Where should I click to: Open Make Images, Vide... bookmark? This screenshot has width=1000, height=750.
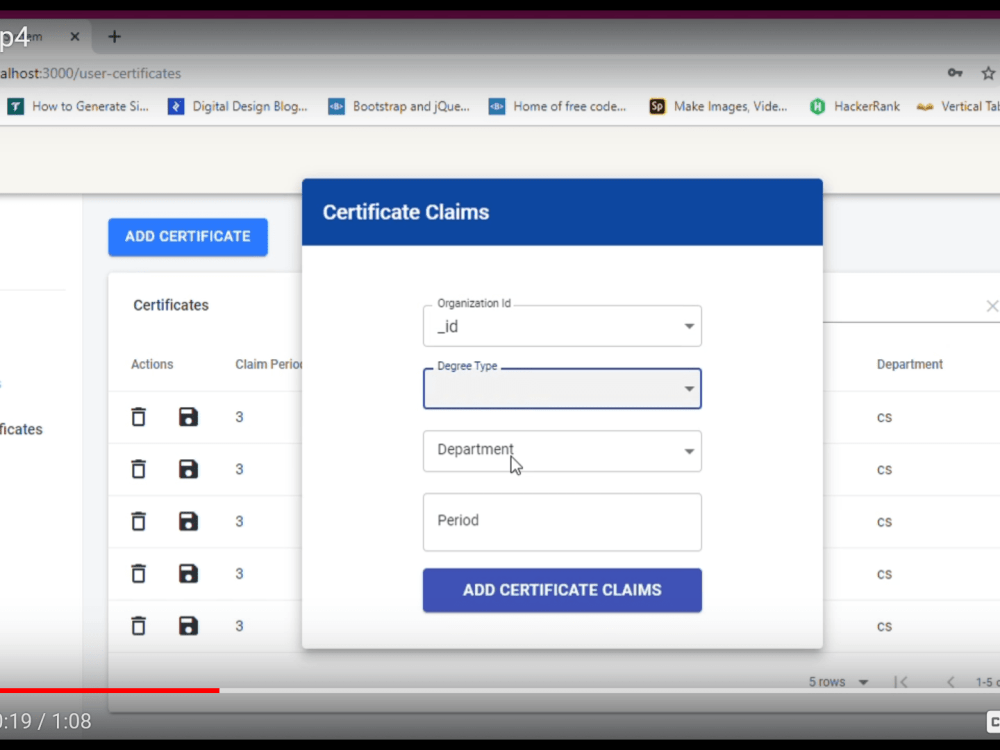point(718,107)
